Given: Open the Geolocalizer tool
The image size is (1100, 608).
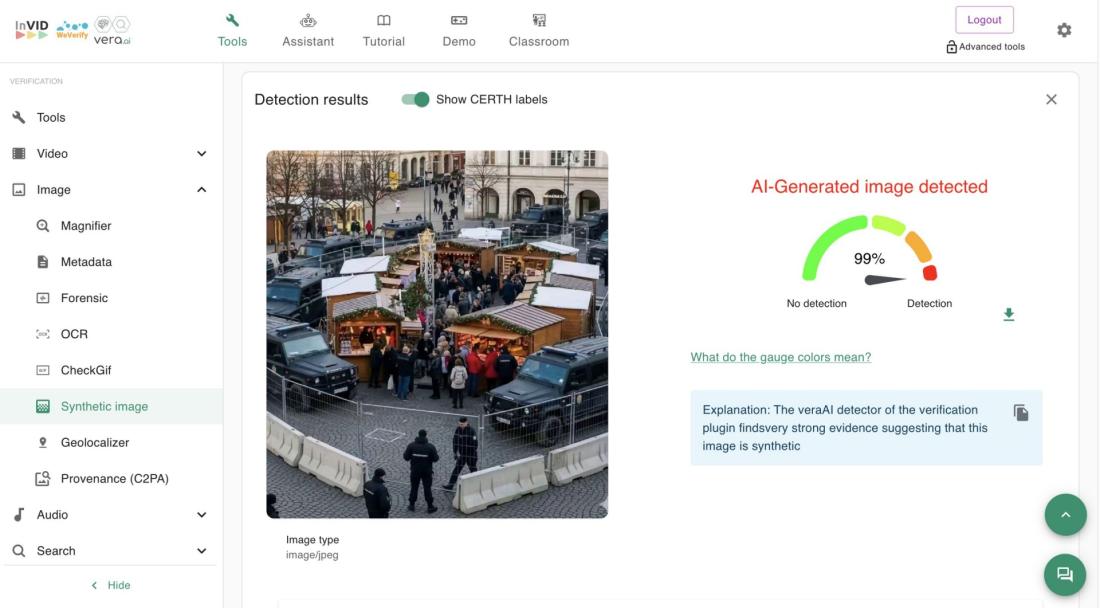Looking at the screenshot, I should [94, 442].
